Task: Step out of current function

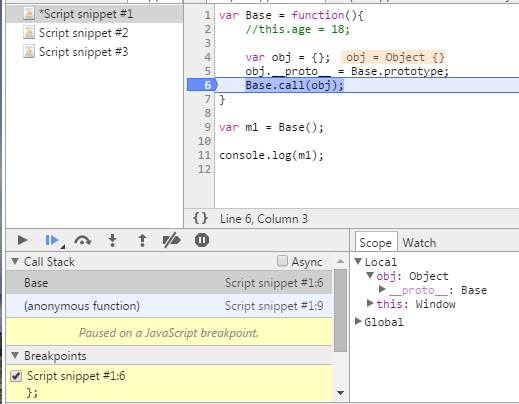Action: coord(142,240)
